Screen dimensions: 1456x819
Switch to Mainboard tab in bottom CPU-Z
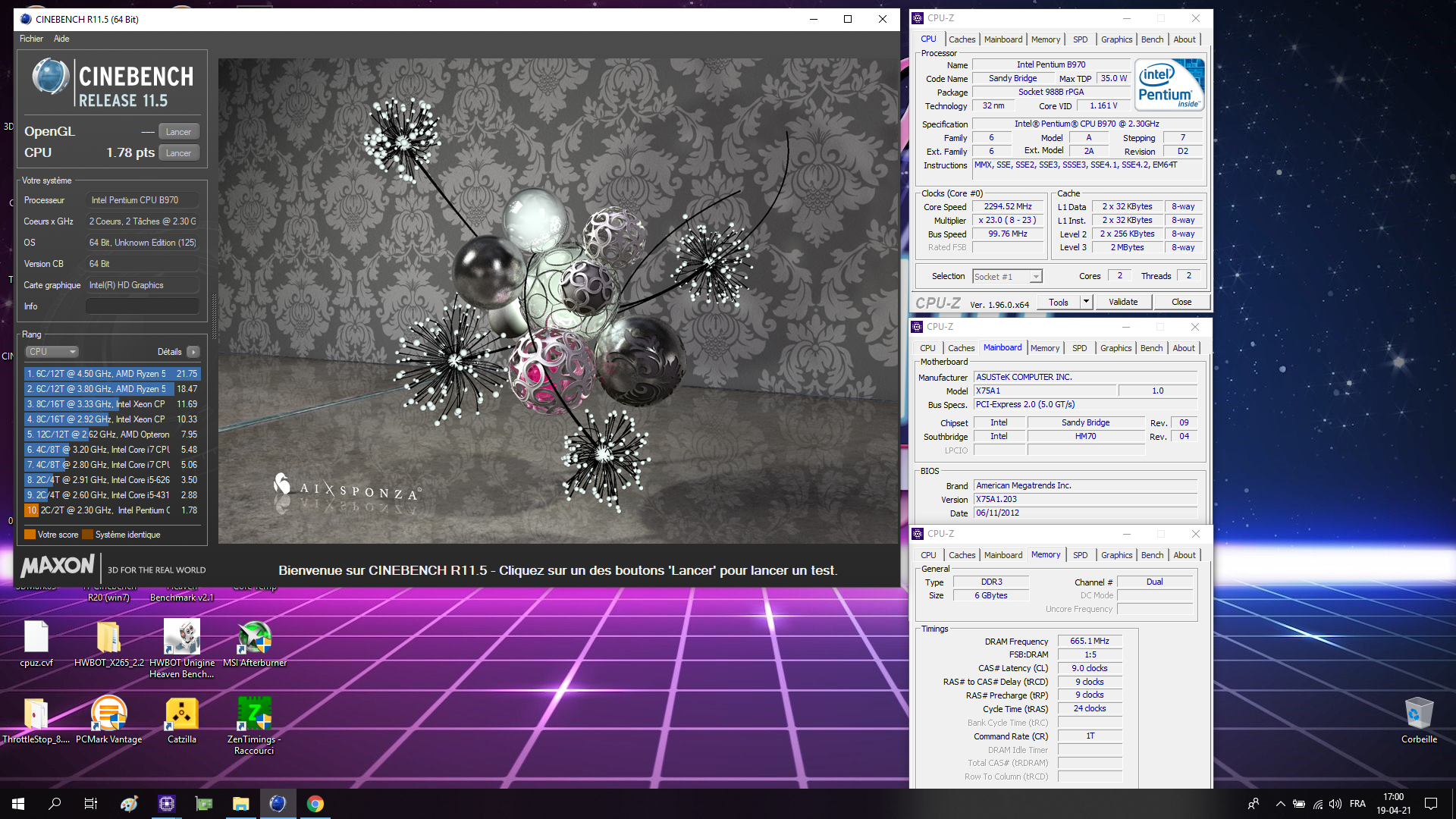click(x=1003, y=555)
